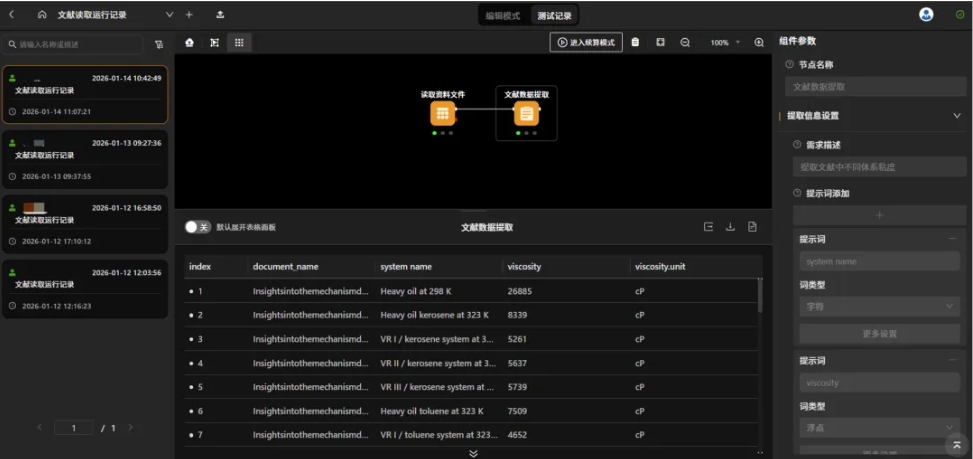Click the 读取资料文件 node icon

coord(442,114)
